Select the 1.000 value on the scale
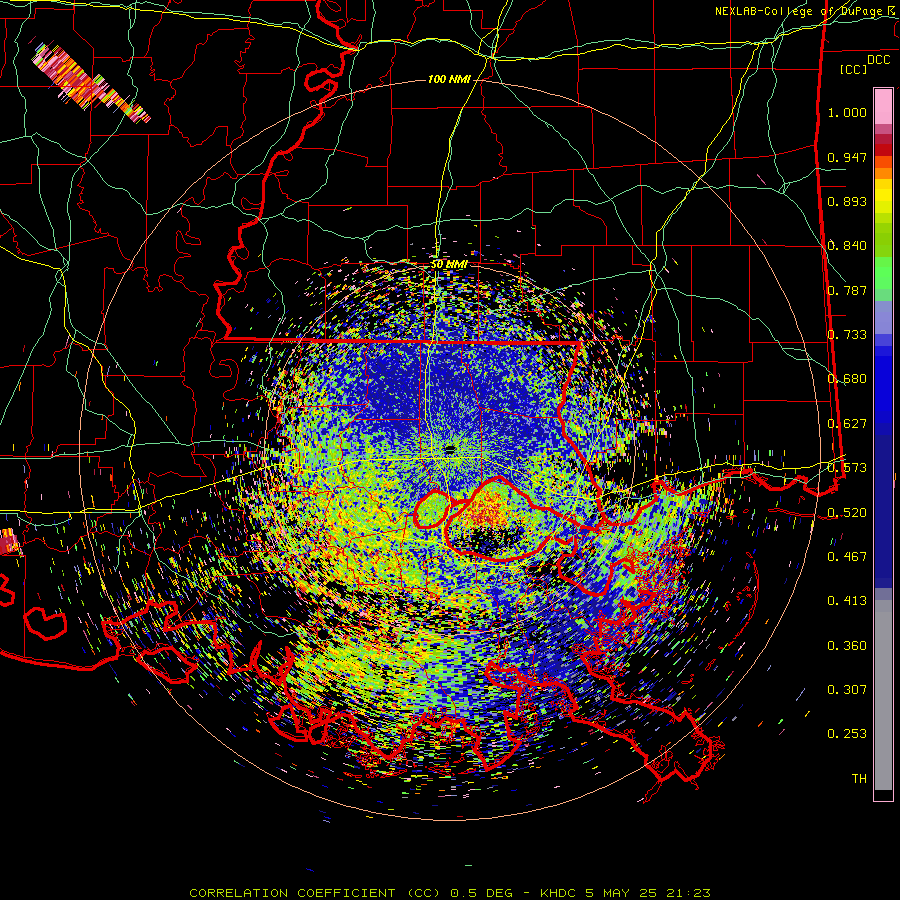Image resolution: width=900 pixels, height=900 pixels. (847, 112)
